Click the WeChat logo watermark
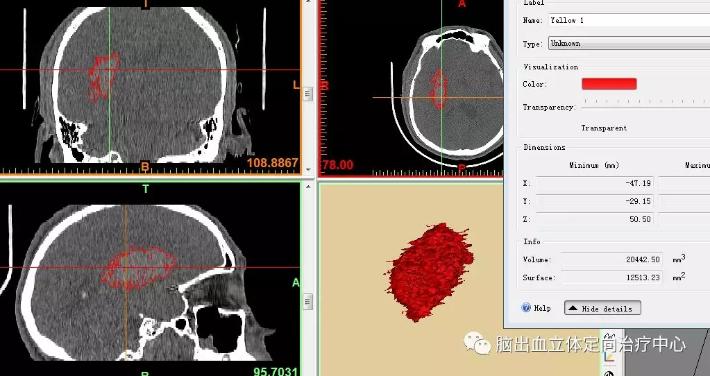Screen dimensions: 710x376 click(x=477, y=343)
